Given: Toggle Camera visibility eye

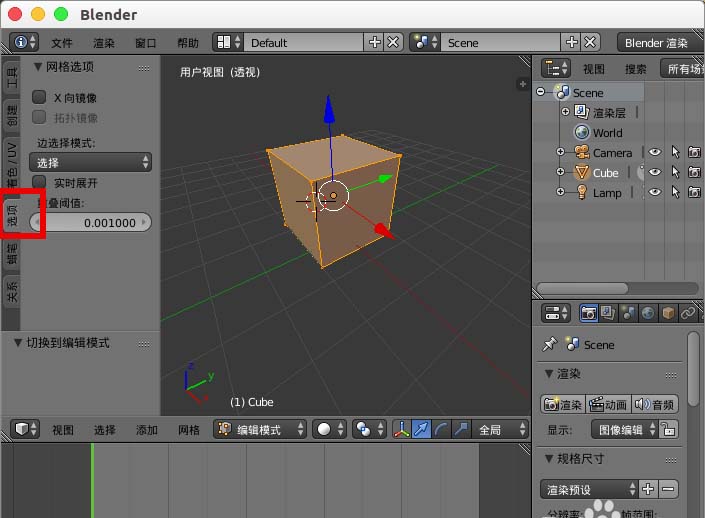Looking at the screenshot, I should point(655,152).
